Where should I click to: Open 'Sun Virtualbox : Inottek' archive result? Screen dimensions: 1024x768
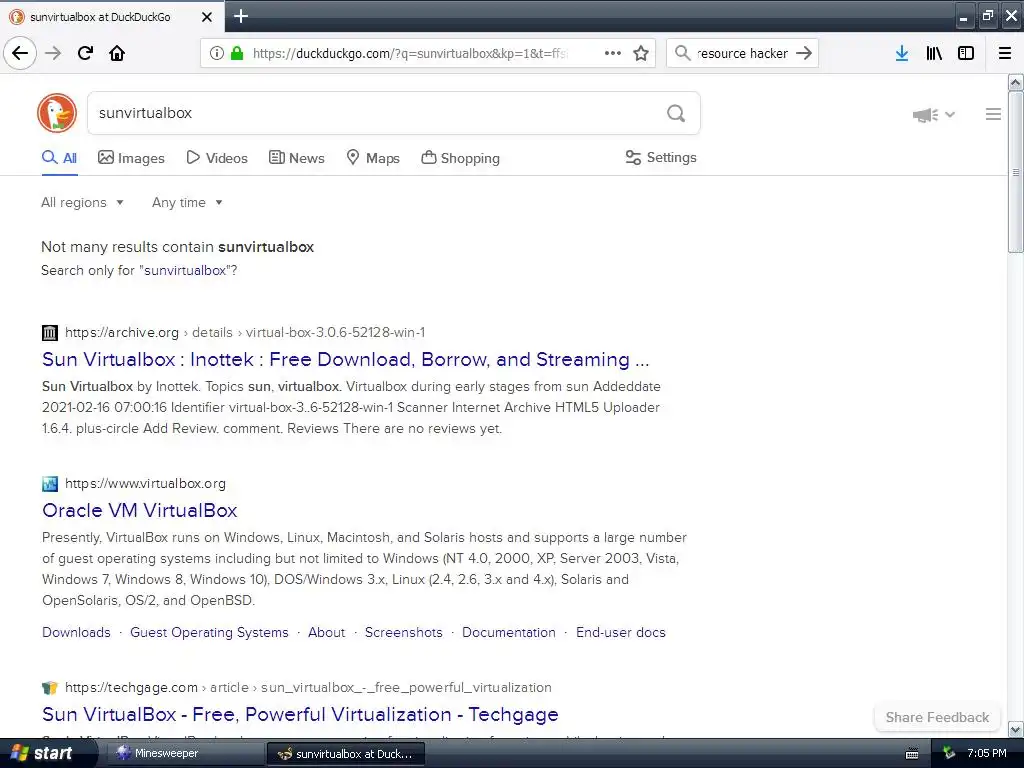pos(345,359)
